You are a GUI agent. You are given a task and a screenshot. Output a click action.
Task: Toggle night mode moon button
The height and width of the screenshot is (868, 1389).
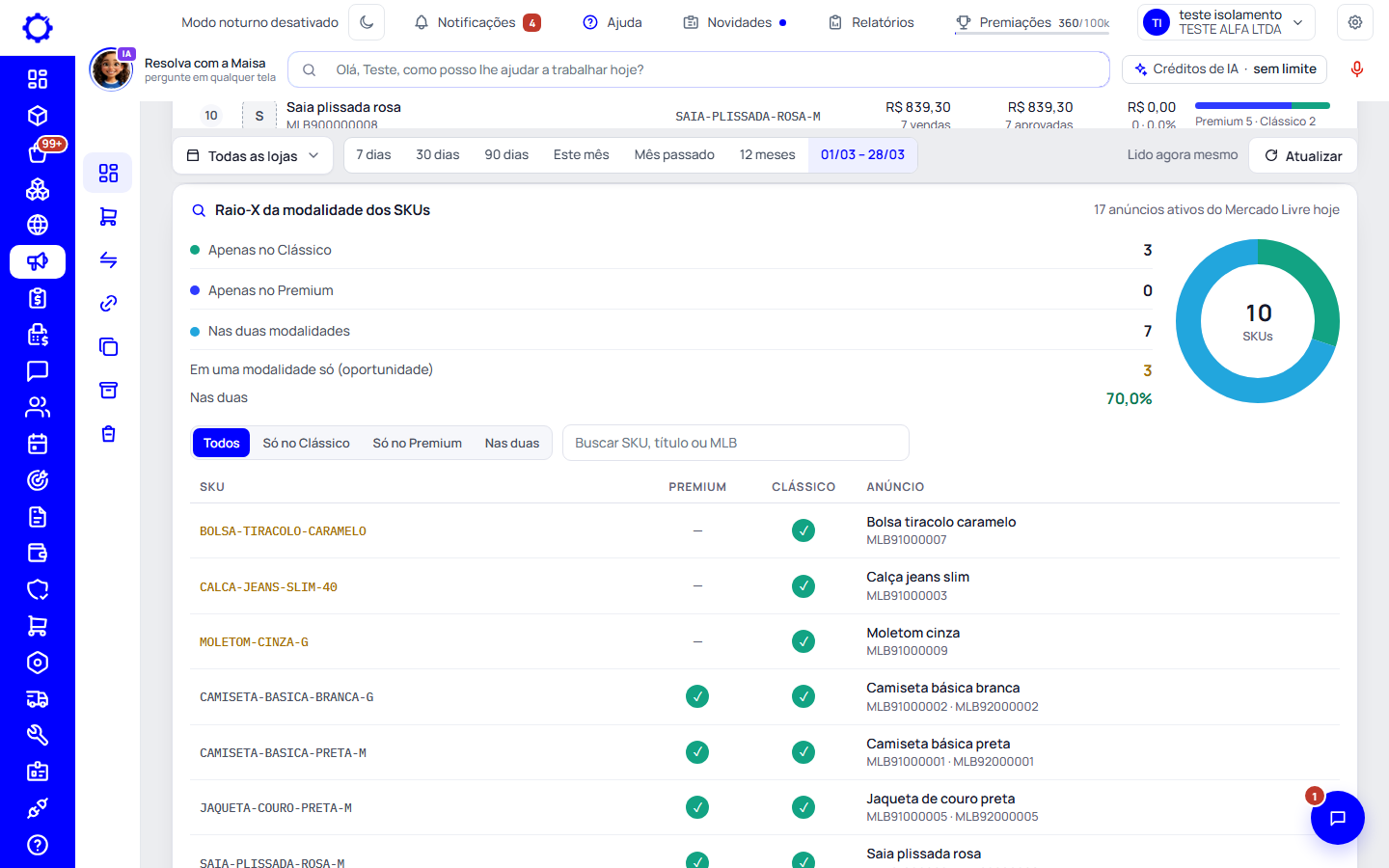point(367,22)
